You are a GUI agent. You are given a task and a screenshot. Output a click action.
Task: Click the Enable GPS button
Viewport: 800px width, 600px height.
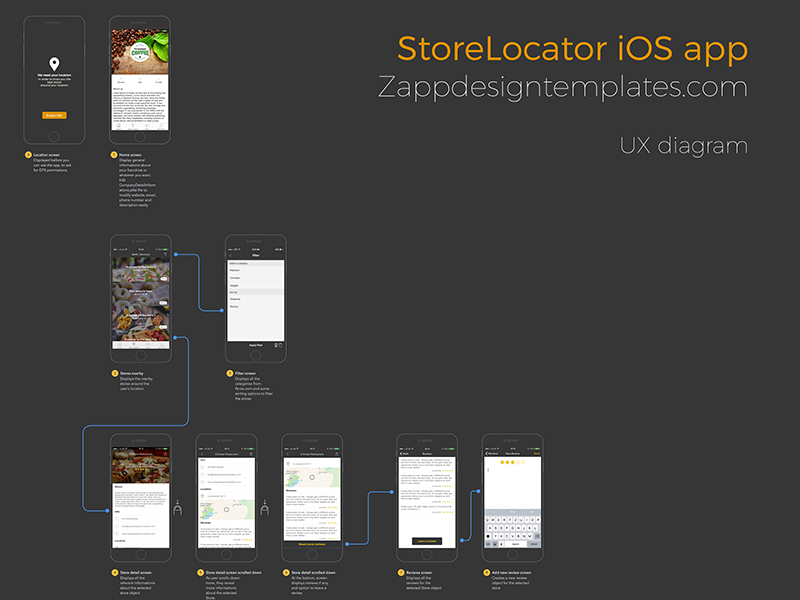coord(55,114)
